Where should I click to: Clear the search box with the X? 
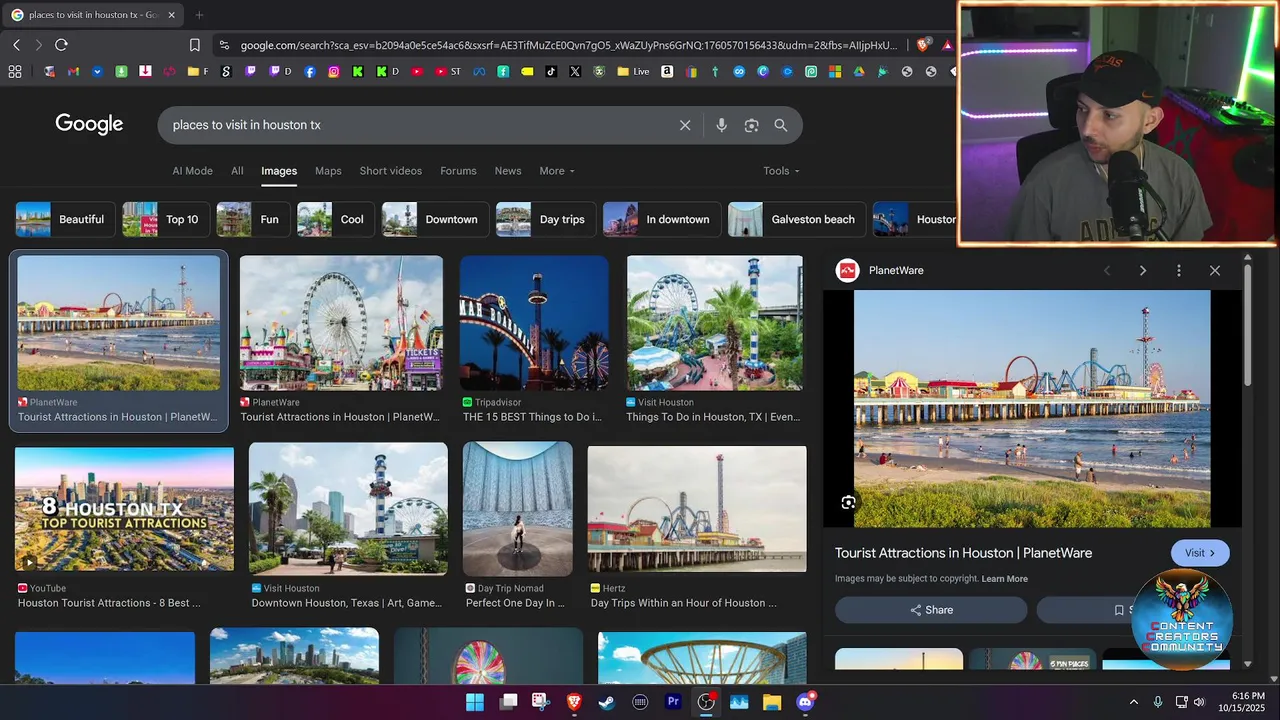685,125
